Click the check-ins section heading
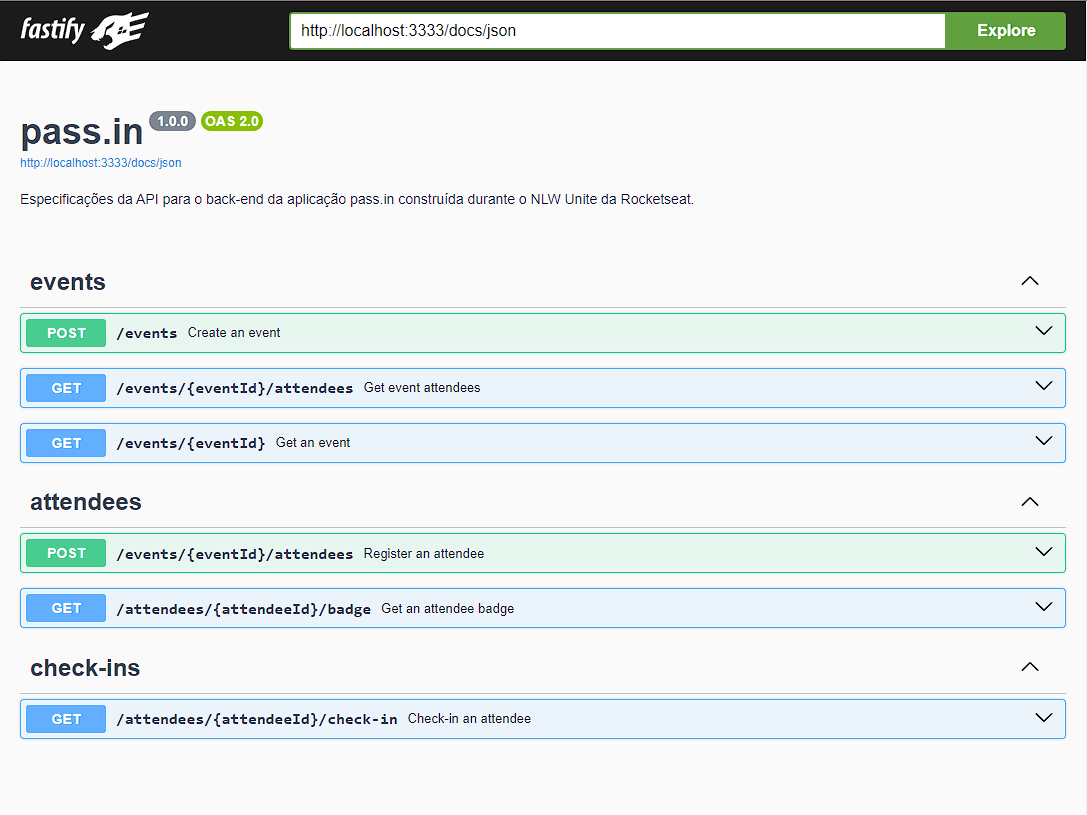Image resolution: width=1087 pixels, height=815 pixels. click(x=85, y=667)
